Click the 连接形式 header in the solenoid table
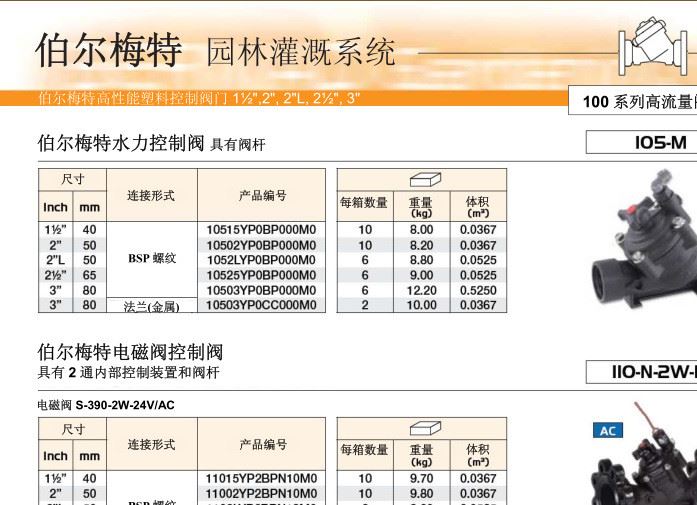 (152, 445)
